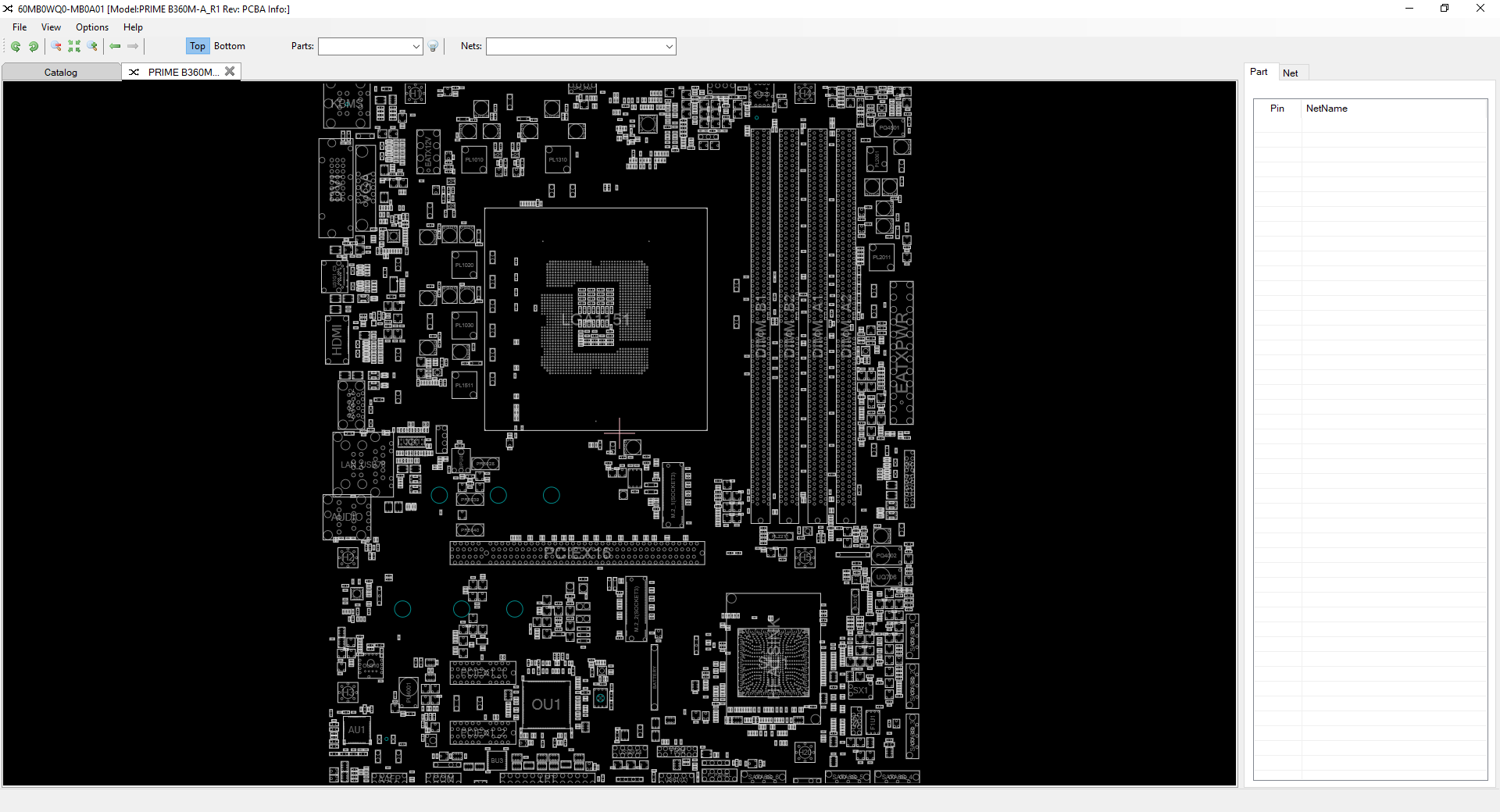Select the PL1030 inductor on the board
1500x812 pixels.
464,325
